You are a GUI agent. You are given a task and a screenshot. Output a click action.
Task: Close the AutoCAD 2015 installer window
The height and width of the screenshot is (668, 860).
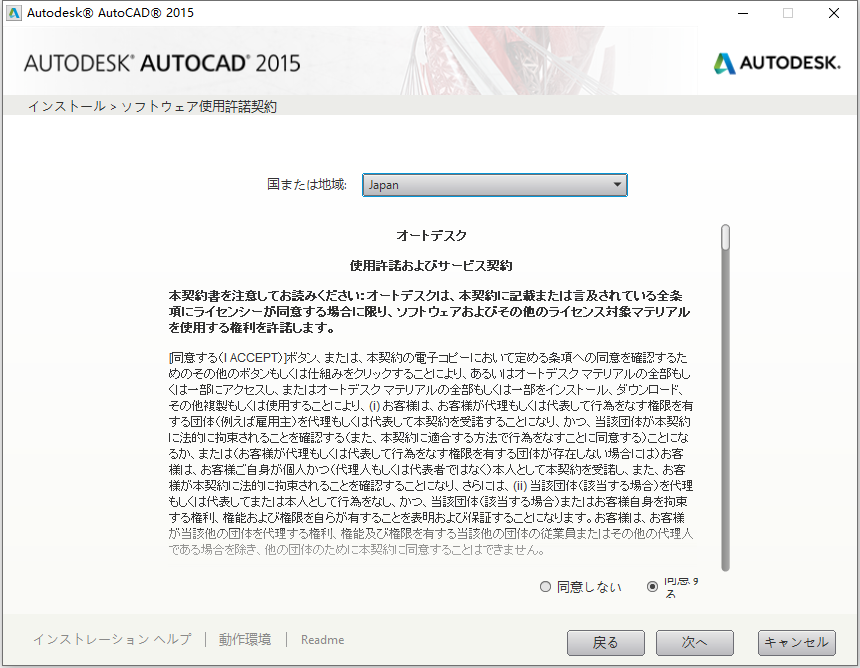(834, 13)
